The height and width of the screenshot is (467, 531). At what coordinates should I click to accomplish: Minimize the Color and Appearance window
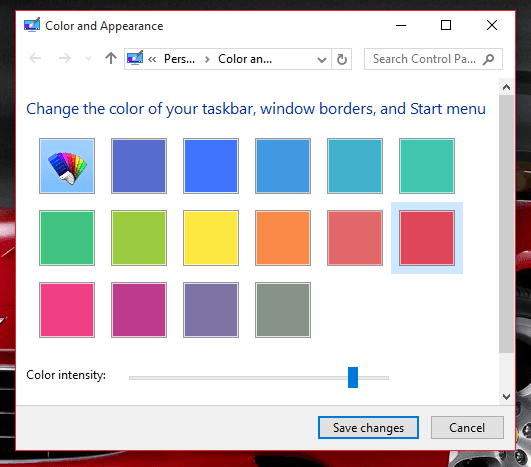pos(401,25)
